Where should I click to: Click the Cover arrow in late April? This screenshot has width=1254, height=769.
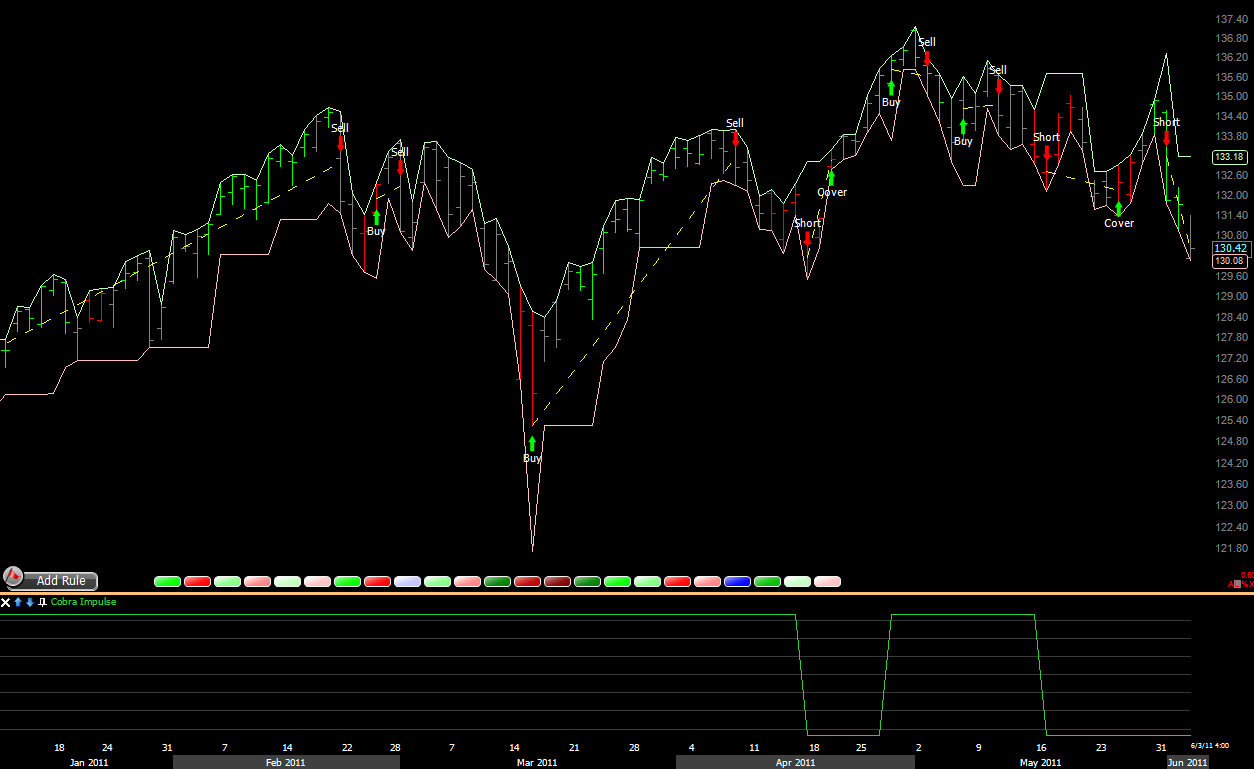(x=831, y=177)
